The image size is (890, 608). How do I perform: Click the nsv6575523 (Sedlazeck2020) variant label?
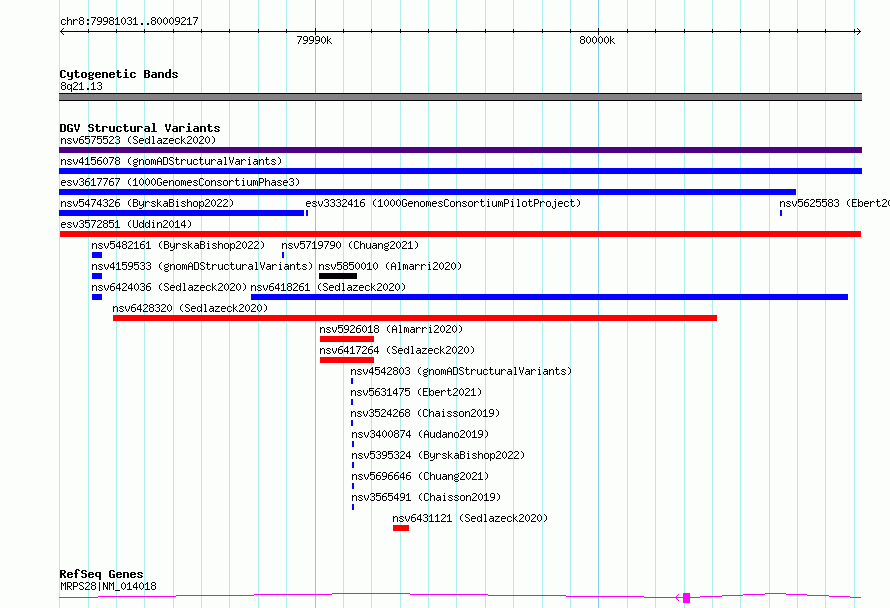point(138,140)
